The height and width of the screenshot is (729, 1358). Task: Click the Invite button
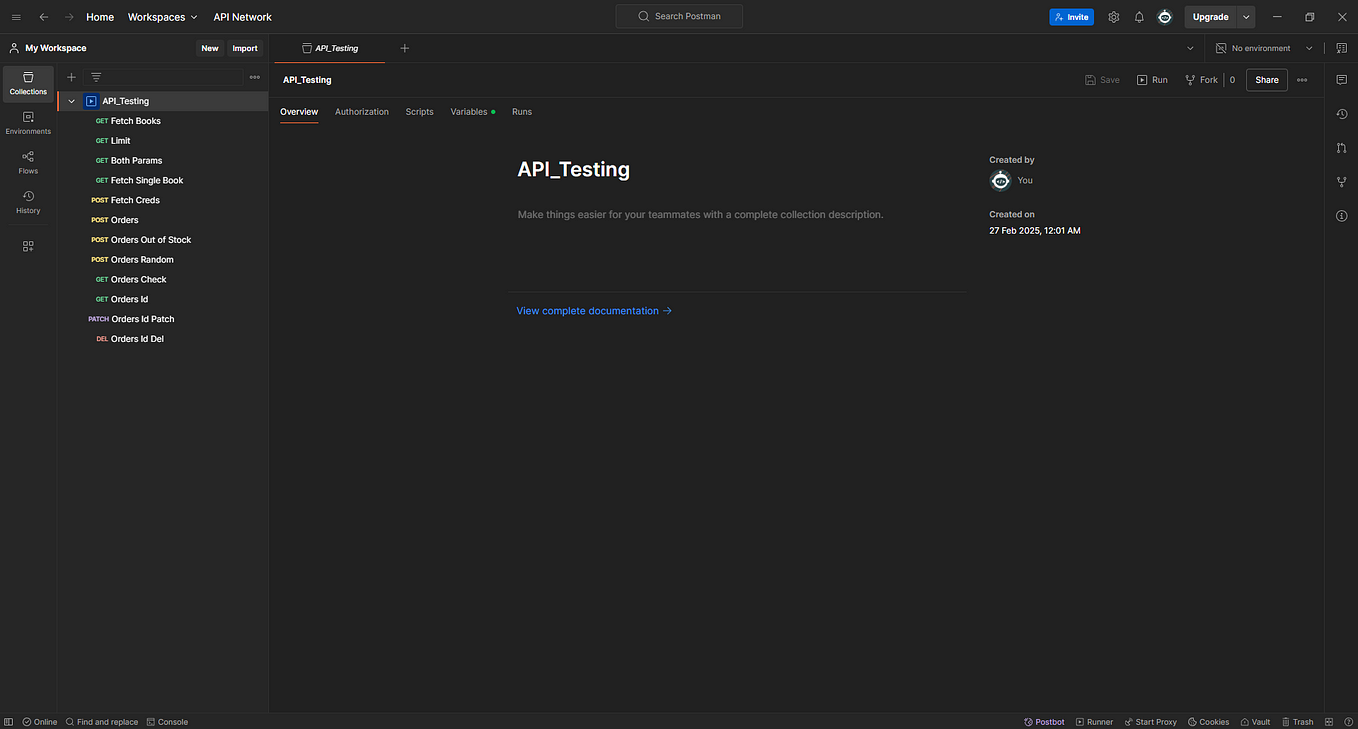pyautogui.click(x=1071, y=17)
